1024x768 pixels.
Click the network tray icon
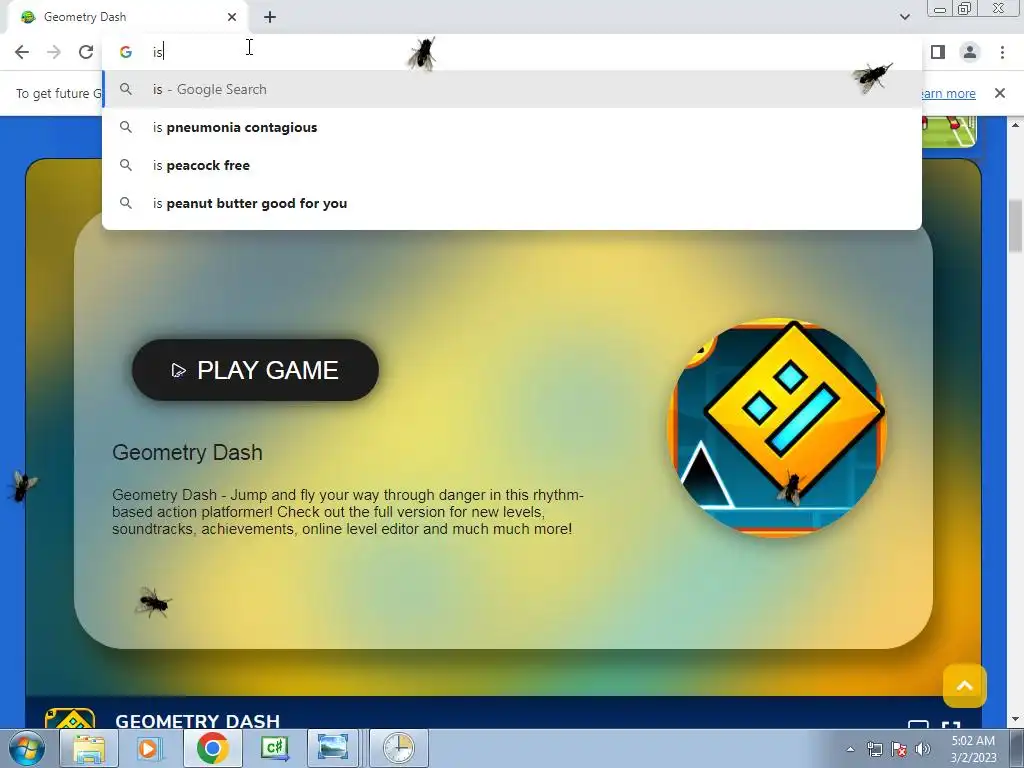coord(874,749)
